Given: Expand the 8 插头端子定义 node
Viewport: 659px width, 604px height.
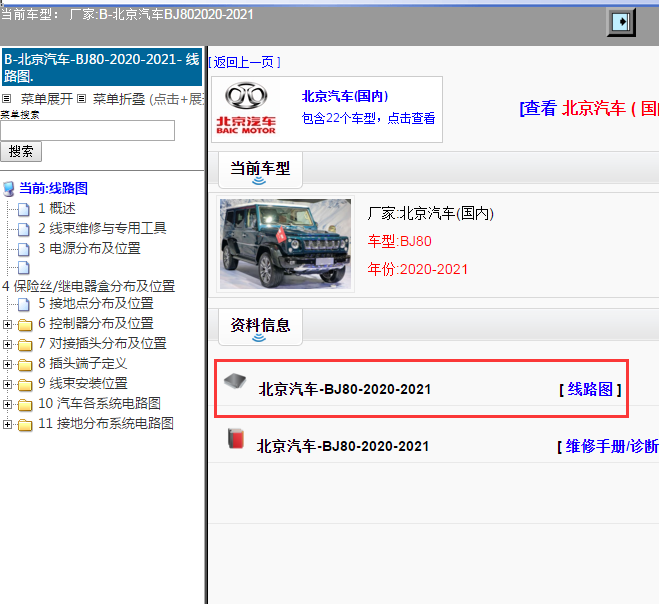Looking at the screenshot, I should point(7,364).
